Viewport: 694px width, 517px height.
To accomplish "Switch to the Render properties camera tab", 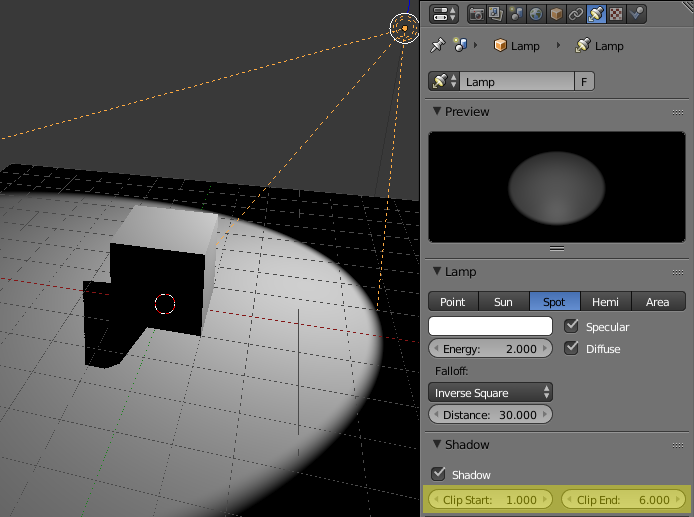I will coord(477,14).
